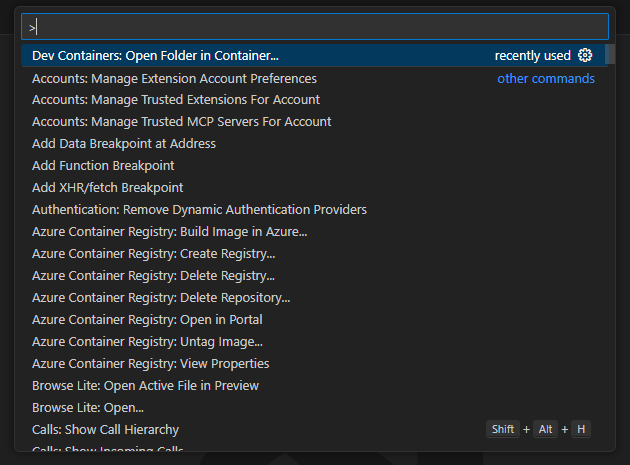Viewport: 630px width, 465px height.
Task: Choose Add XHR/fetch Breakpoint command
Action: 313,188
